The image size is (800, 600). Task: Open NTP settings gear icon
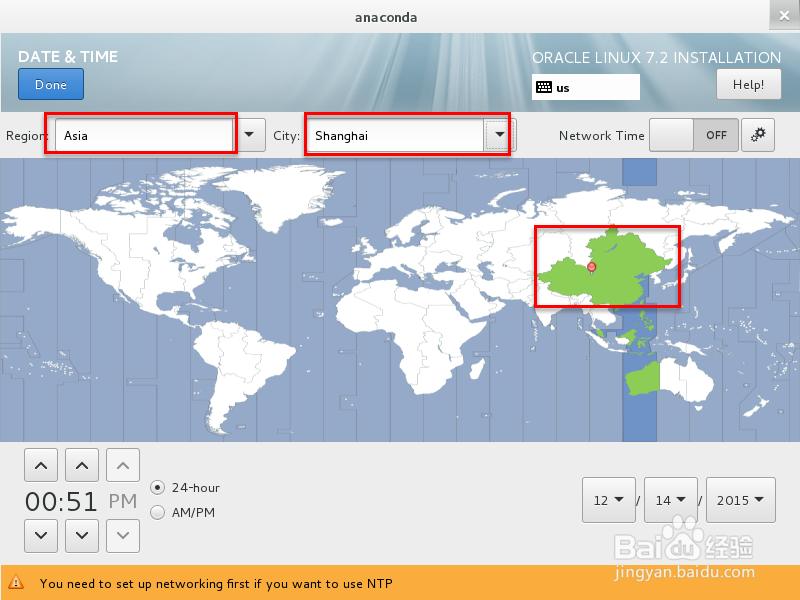click(x=758, y=135)
